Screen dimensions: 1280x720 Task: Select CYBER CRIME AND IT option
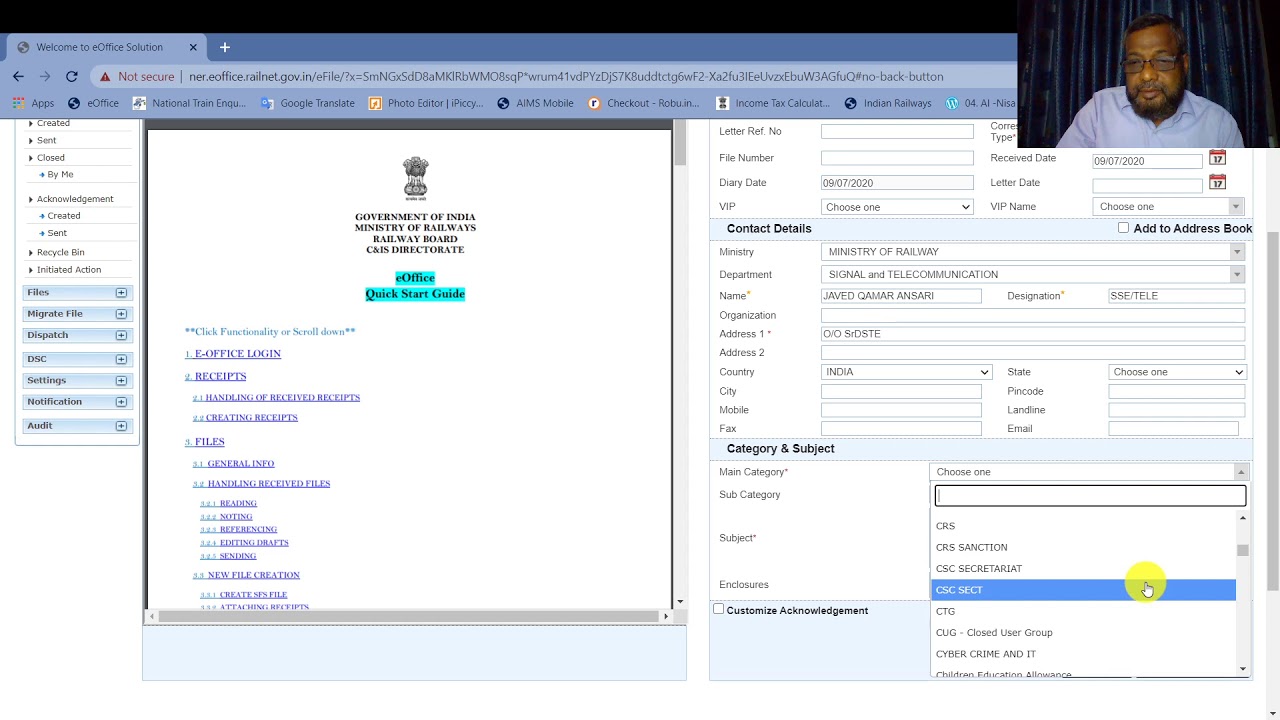tap(1084, 654)
